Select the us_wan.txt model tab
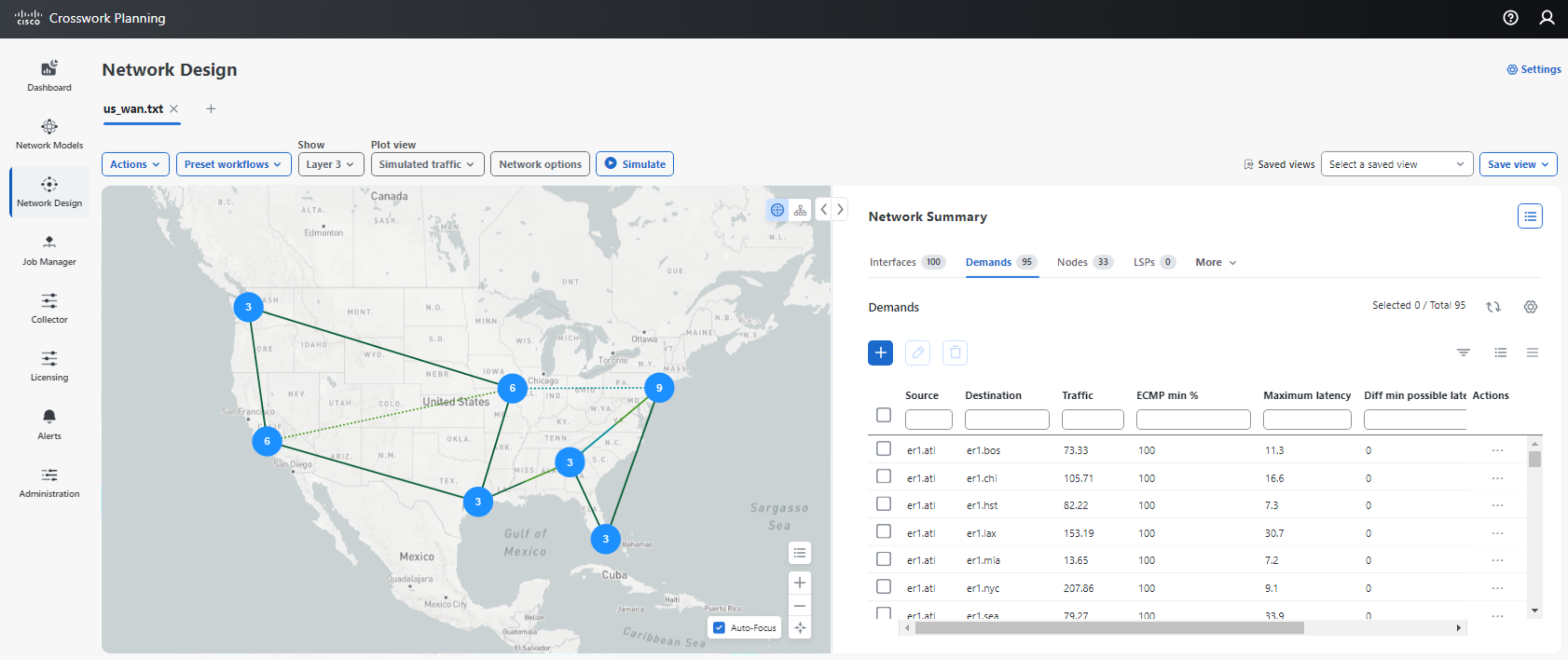Image resolution: width=1568 pixels, height=660 pixels. [133, 109]
